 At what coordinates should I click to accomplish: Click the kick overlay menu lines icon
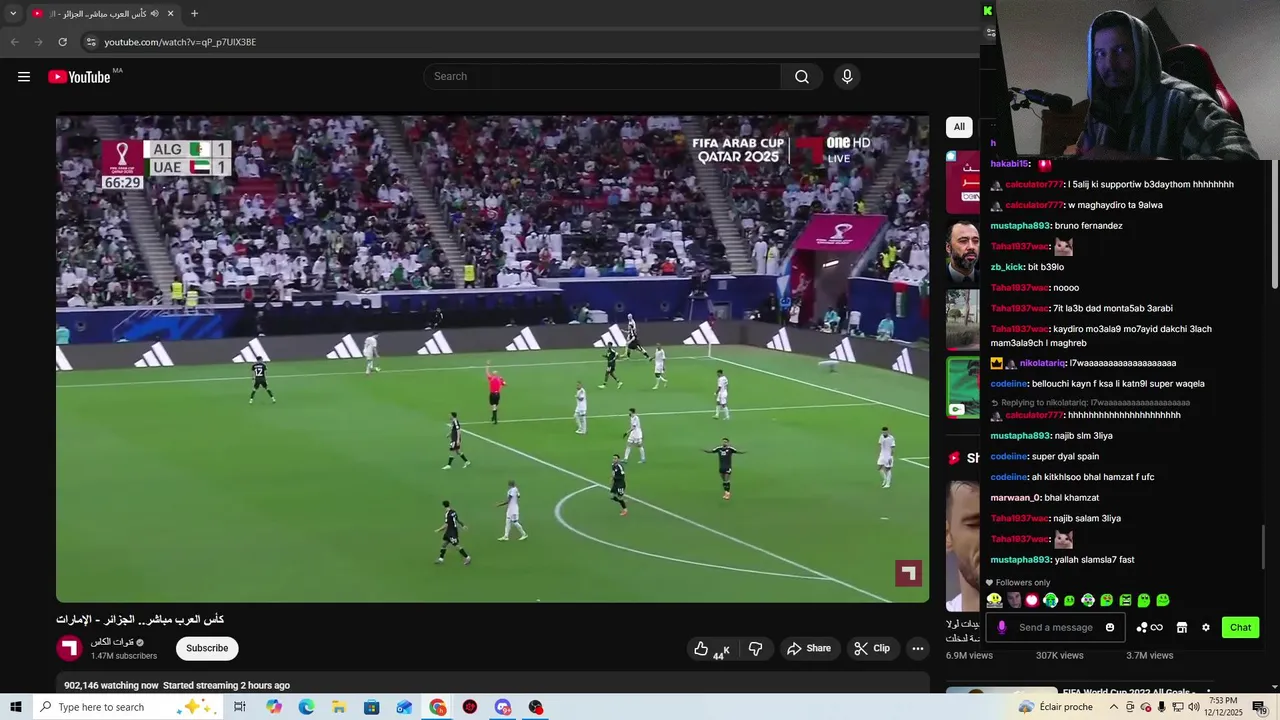coord(990,32)
